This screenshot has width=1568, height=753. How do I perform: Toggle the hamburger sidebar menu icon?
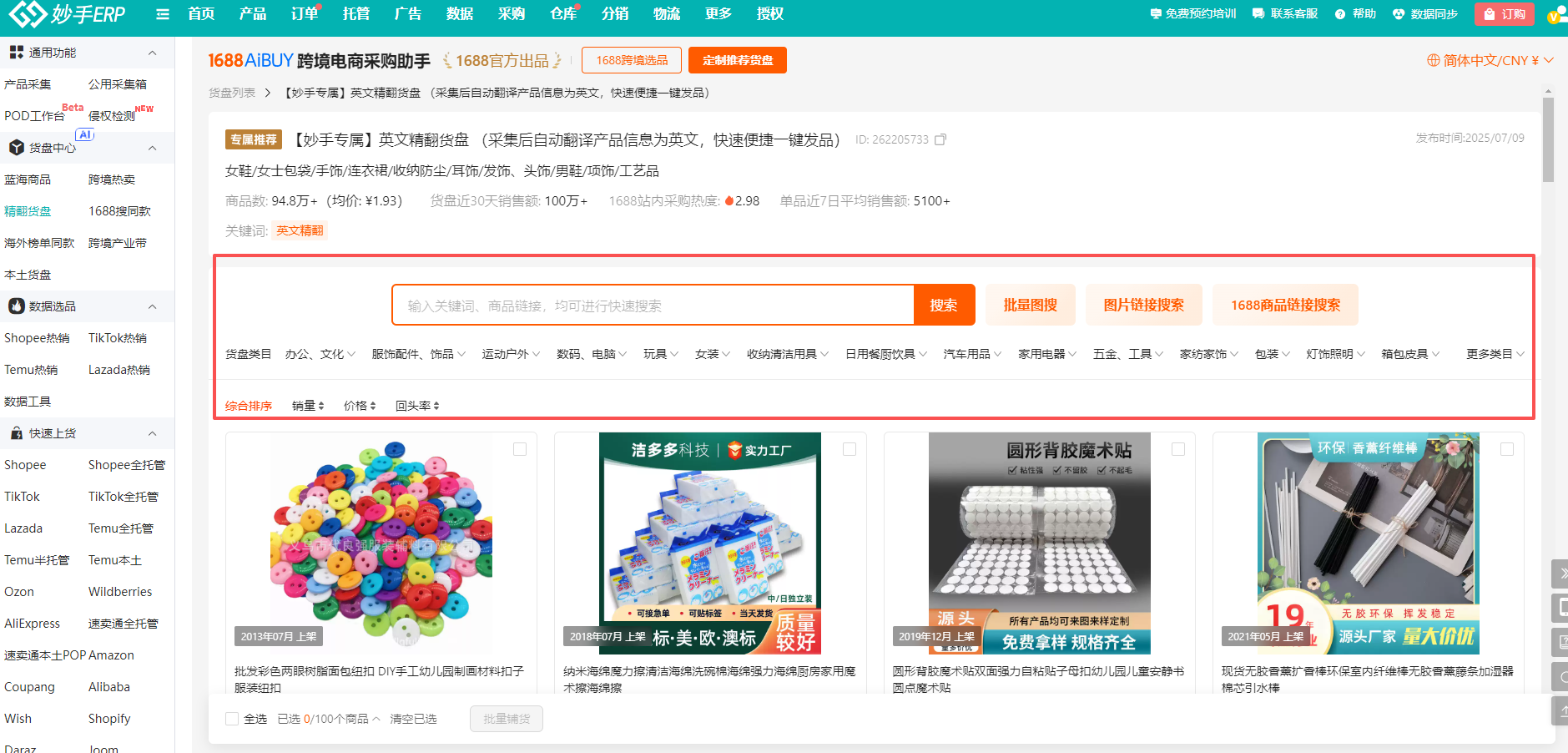point(163,14)
